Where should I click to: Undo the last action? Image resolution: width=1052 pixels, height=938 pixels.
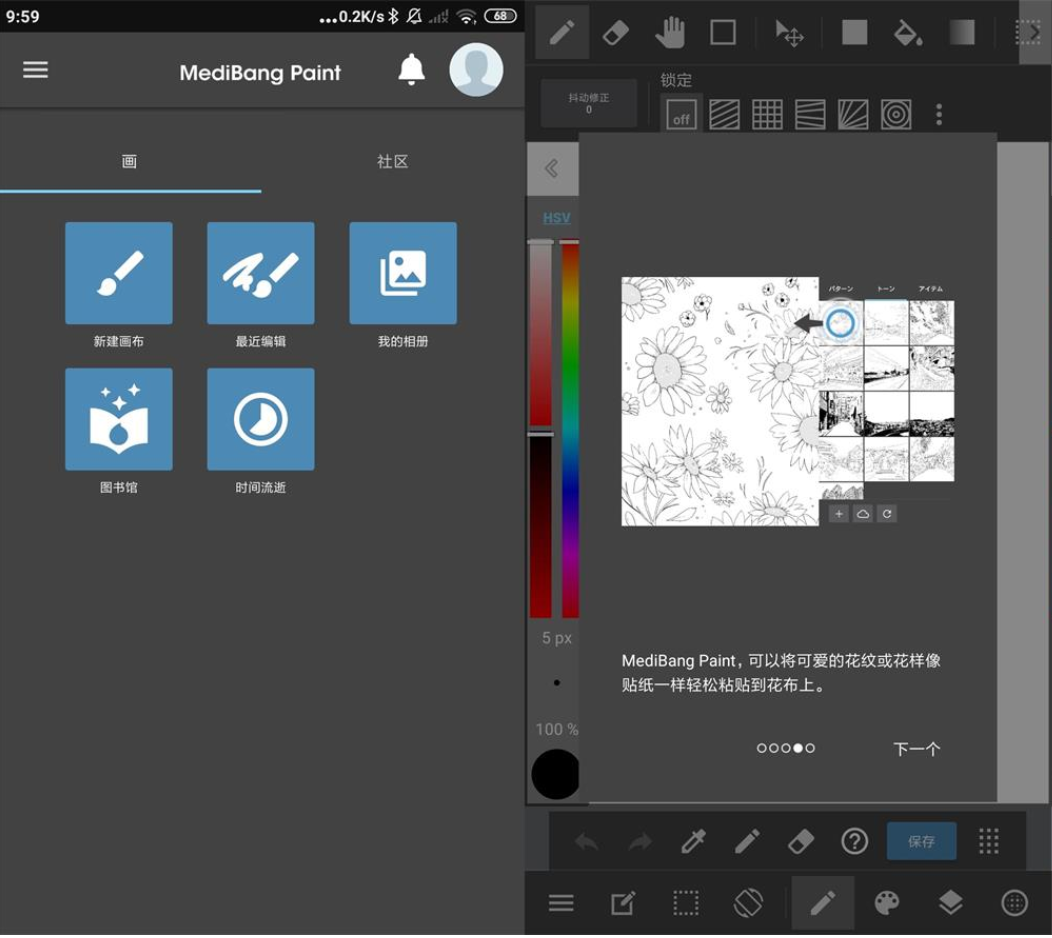[586, 841]
